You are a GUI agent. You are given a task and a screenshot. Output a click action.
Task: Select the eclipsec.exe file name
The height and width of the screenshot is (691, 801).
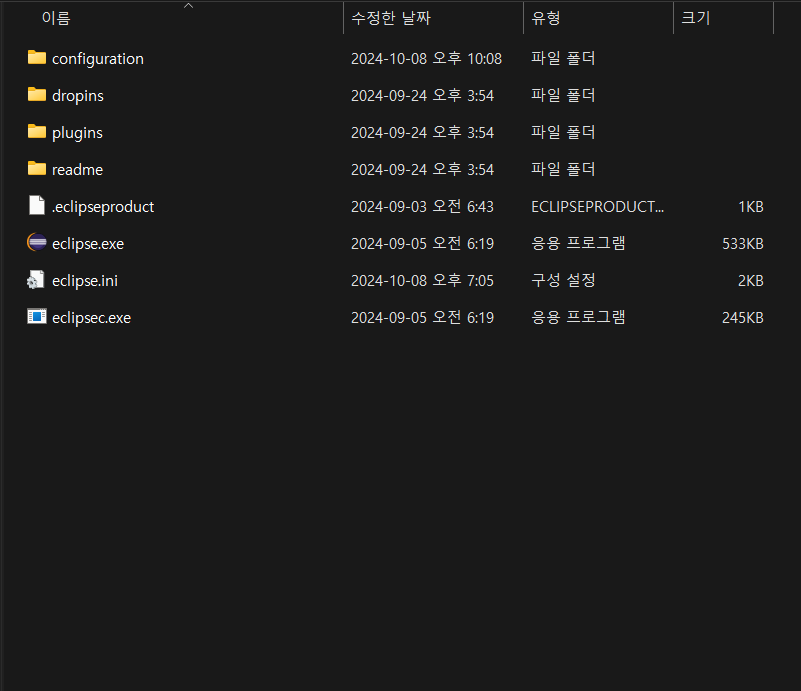[x=91, y=318]
